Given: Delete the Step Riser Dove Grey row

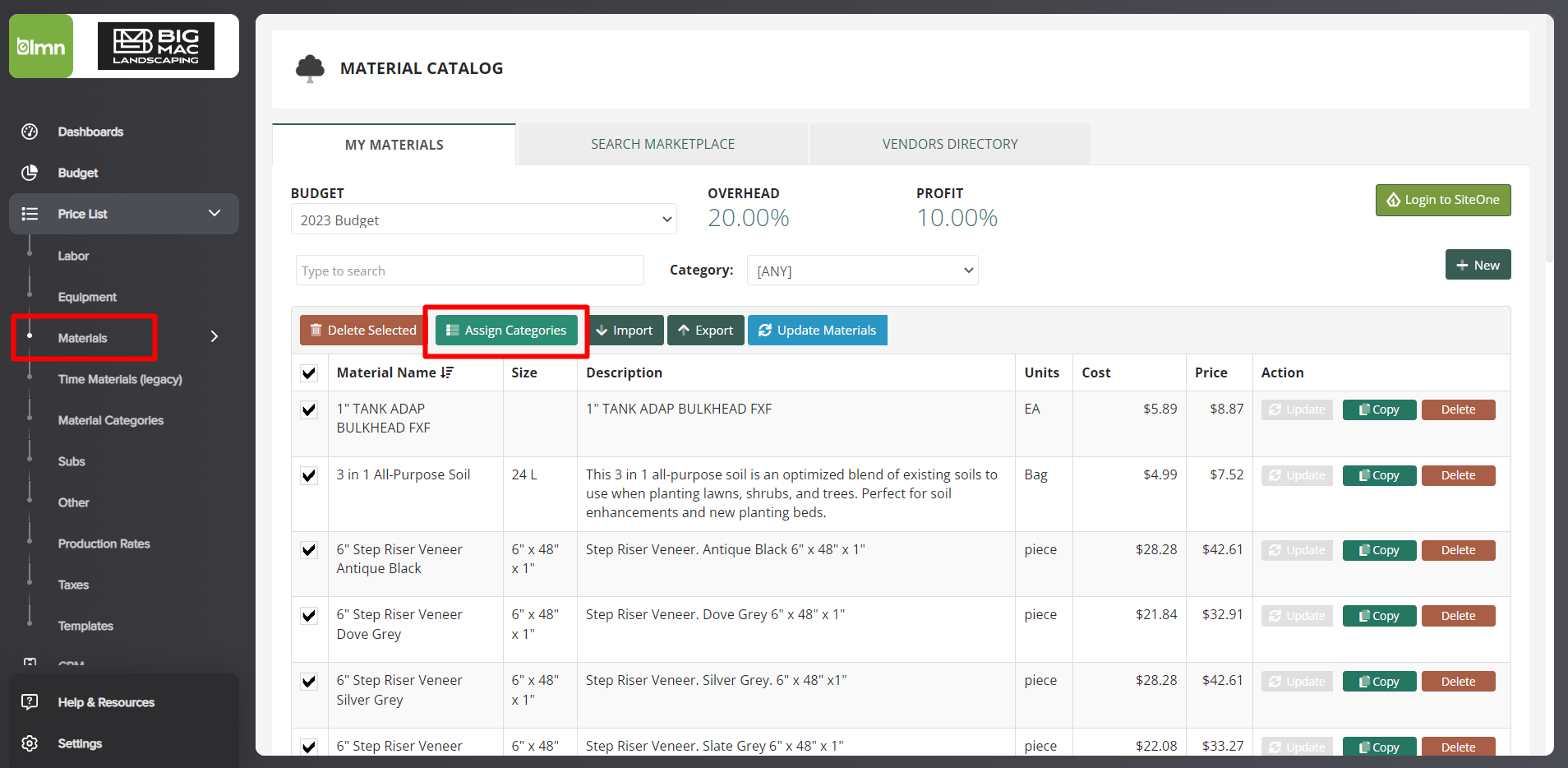Looking at the screenshot, I should [1458, 616].
